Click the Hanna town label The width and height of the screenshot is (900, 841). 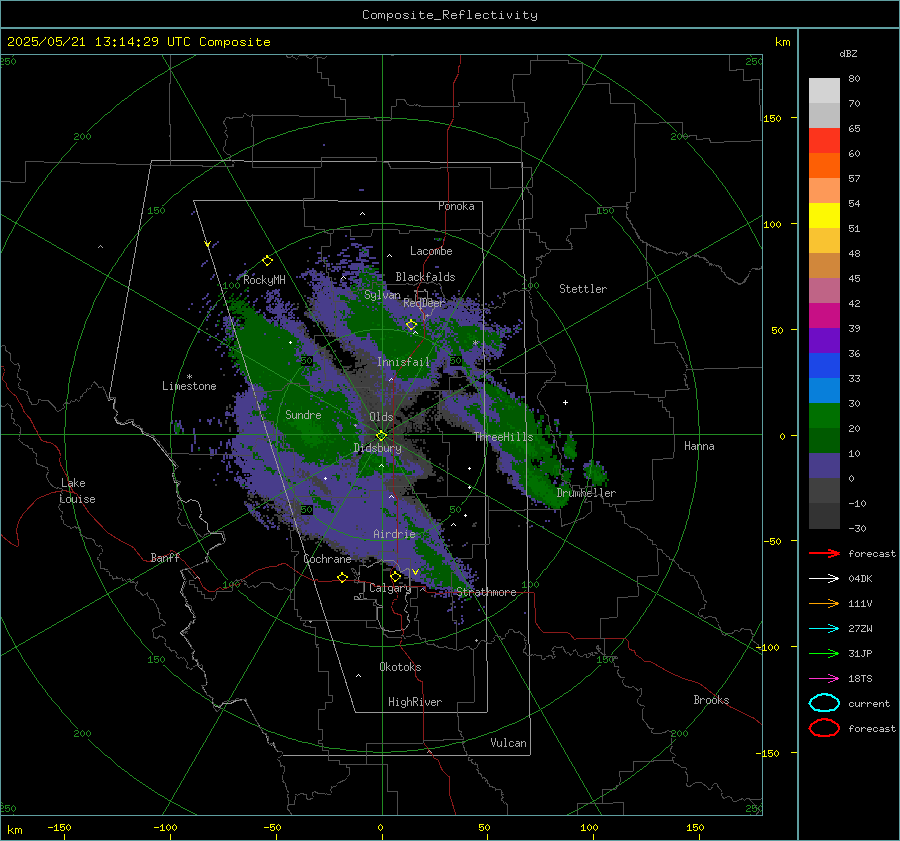(x=699, y=446)
